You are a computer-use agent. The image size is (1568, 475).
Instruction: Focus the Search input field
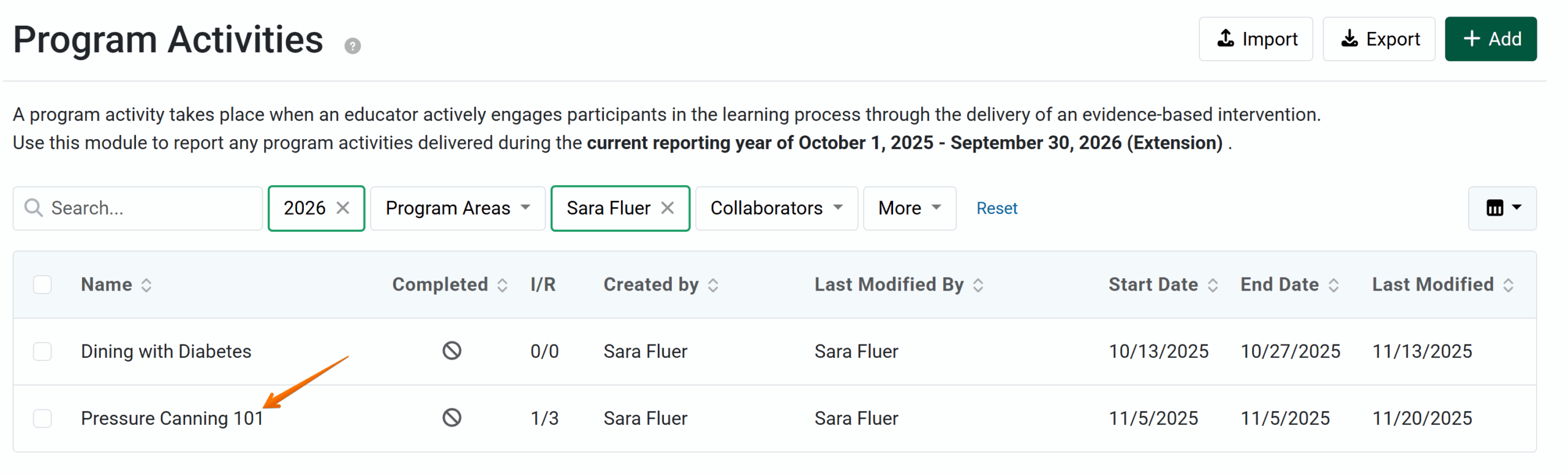pos(147,208)
